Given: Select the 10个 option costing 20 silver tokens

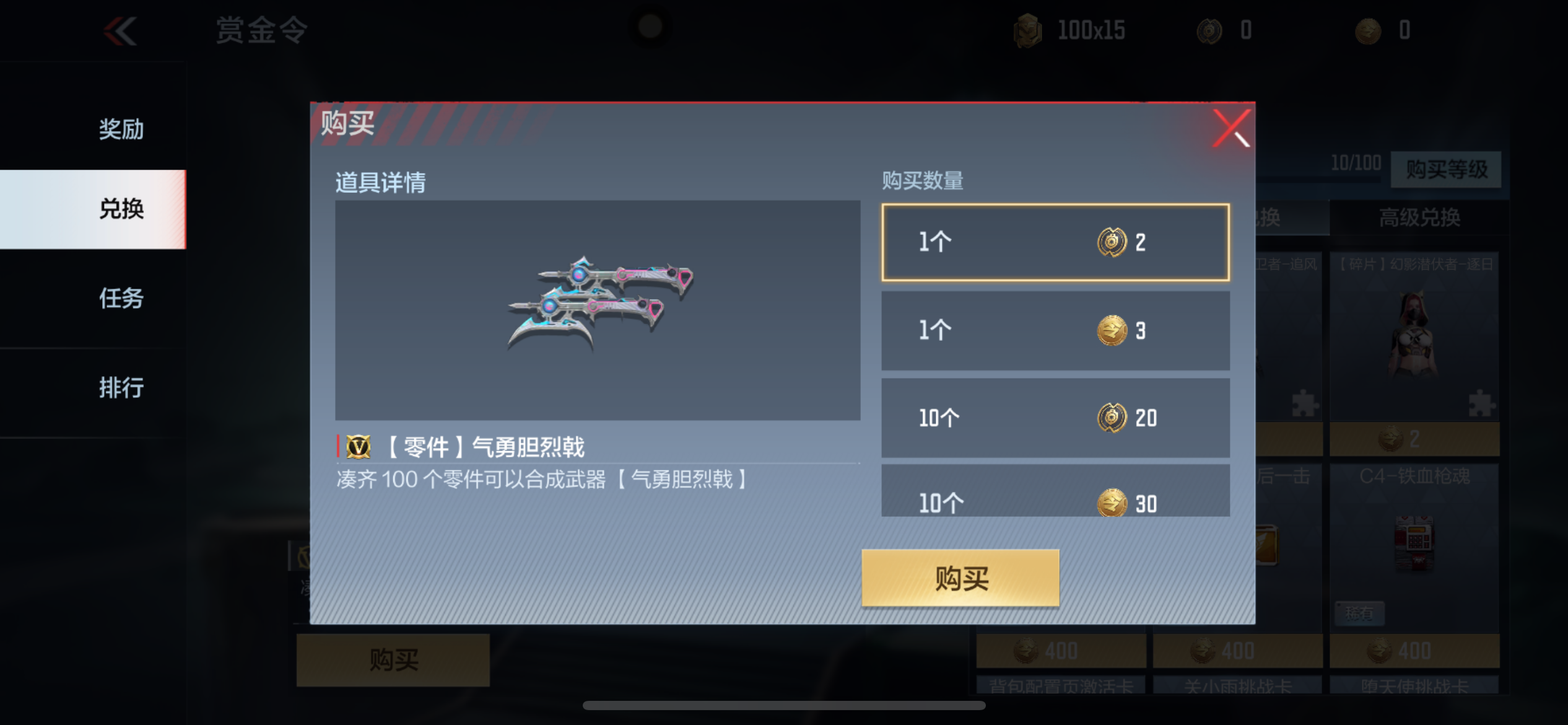Looking at the screenshot, I should (1055, 418).
